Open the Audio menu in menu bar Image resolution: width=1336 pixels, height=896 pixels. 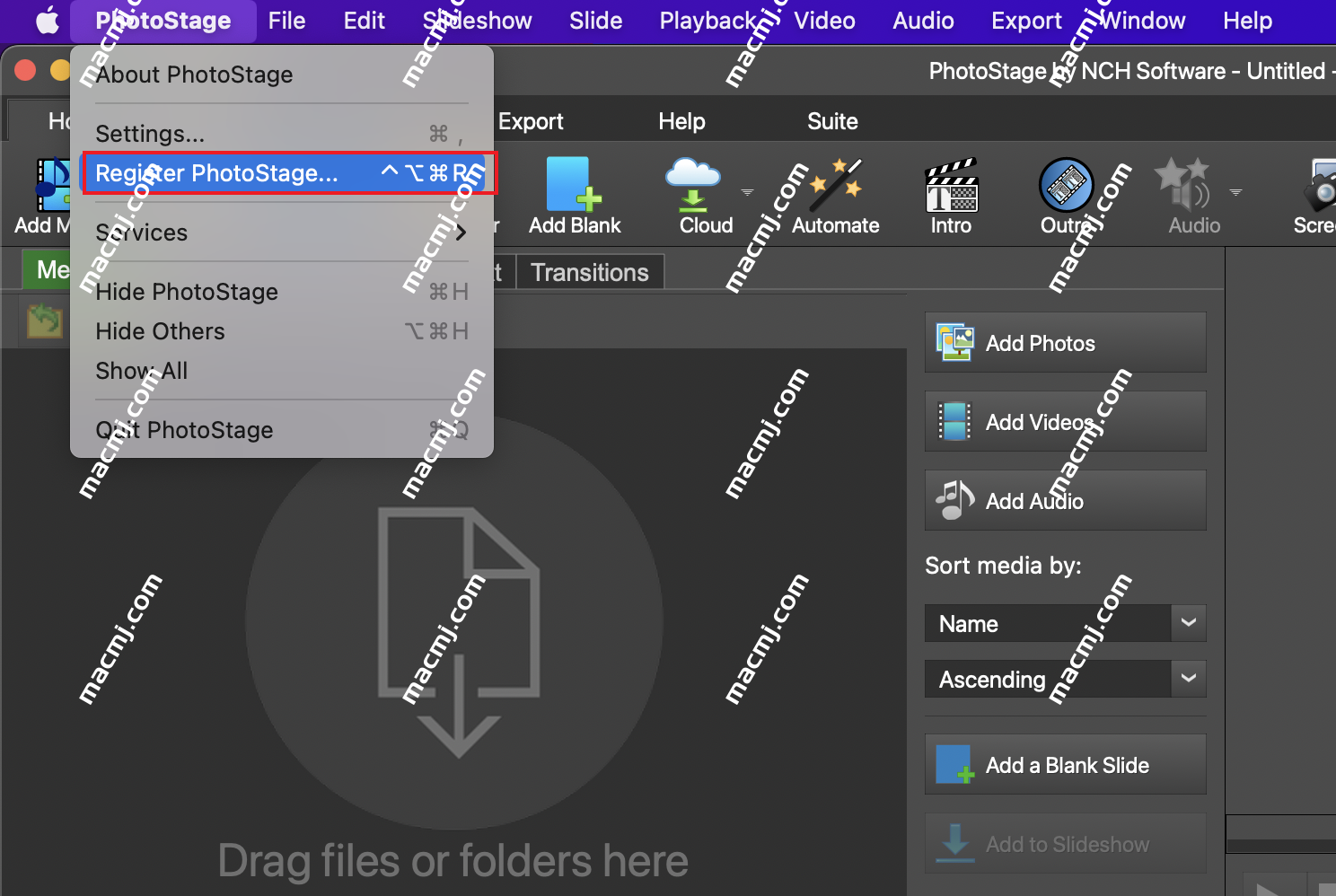923,21
